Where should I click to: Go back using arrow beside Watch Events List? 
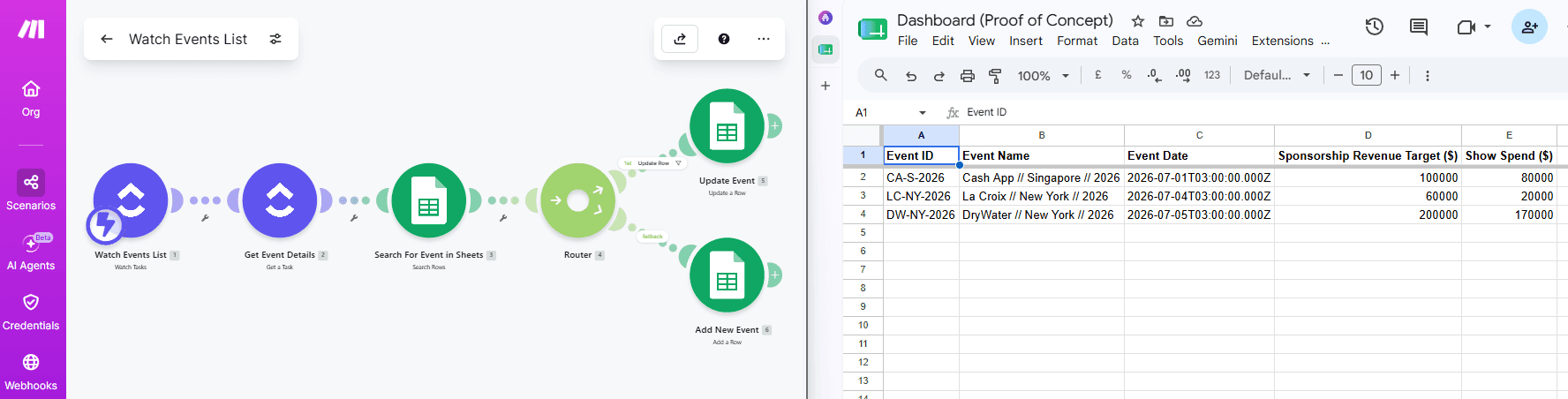[x=107, y=39]
